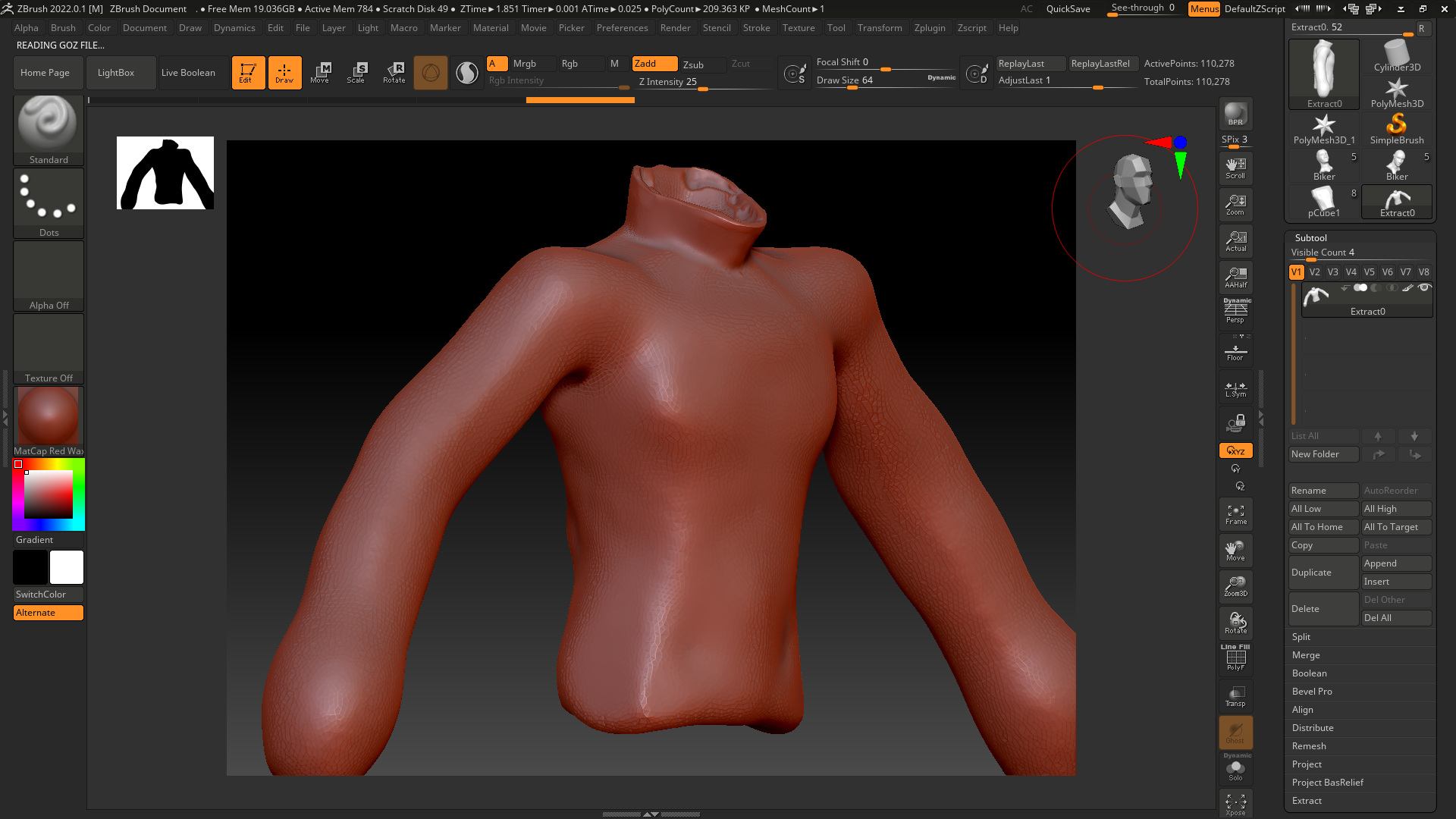The image size is (1456, 819).
Task: Select the Move transform tool icon
Action: 320,73
